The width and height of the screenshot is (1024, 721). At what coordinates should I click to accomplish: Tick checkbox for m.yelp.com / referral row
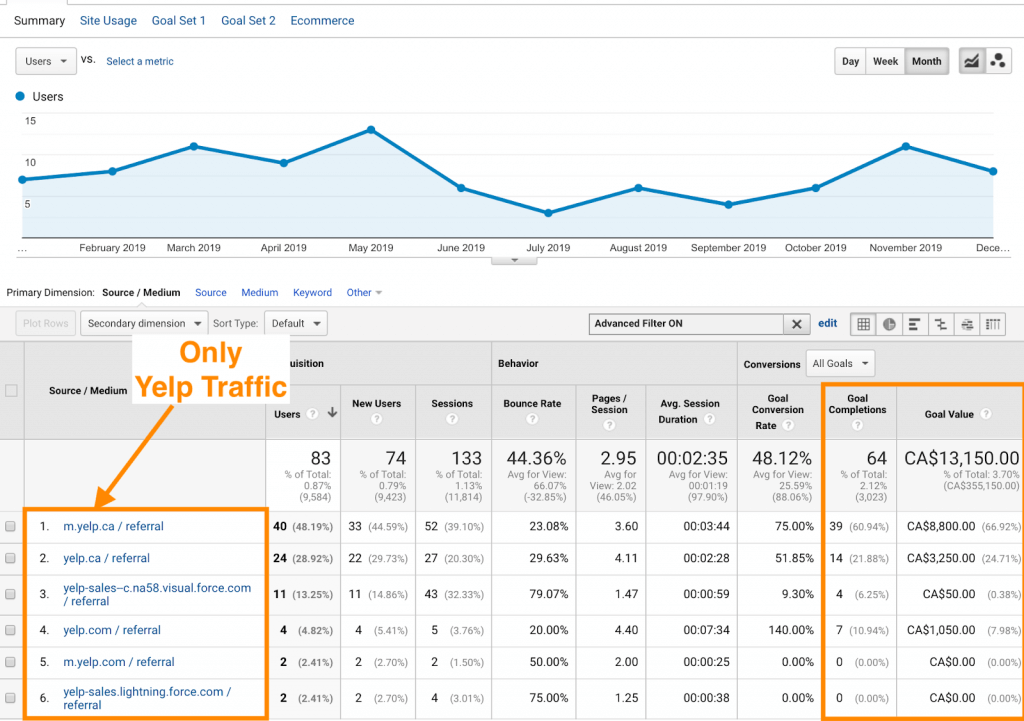point(10,662)
